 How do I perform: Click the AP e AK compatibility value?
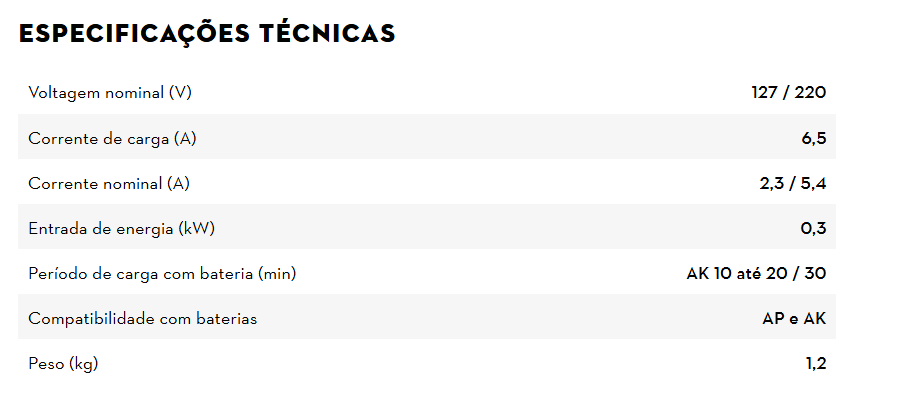[794, 319]
